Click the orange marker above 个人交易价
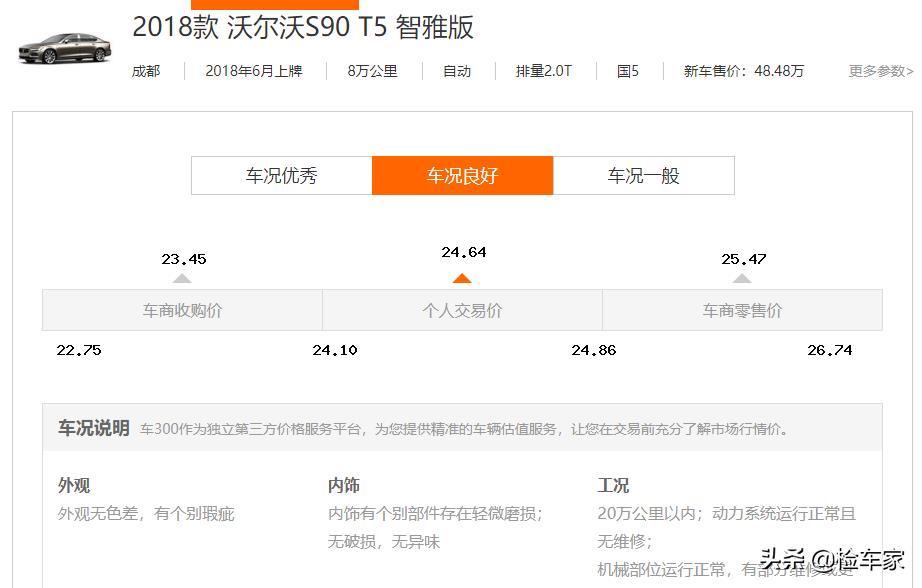Screen dimensions: 922x588 click(462, 278)
